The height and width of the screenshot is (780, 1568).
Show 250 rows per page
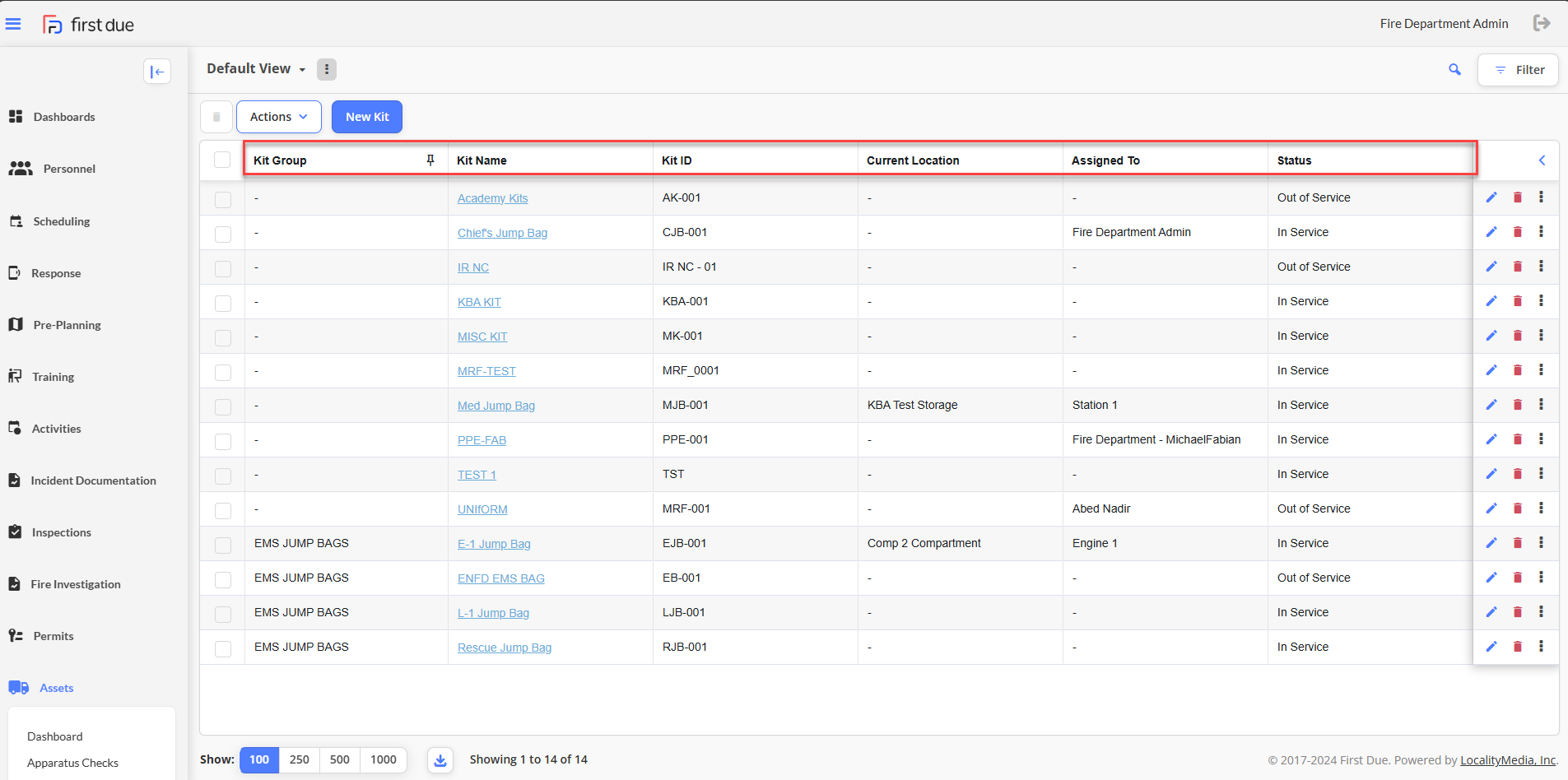300,760
